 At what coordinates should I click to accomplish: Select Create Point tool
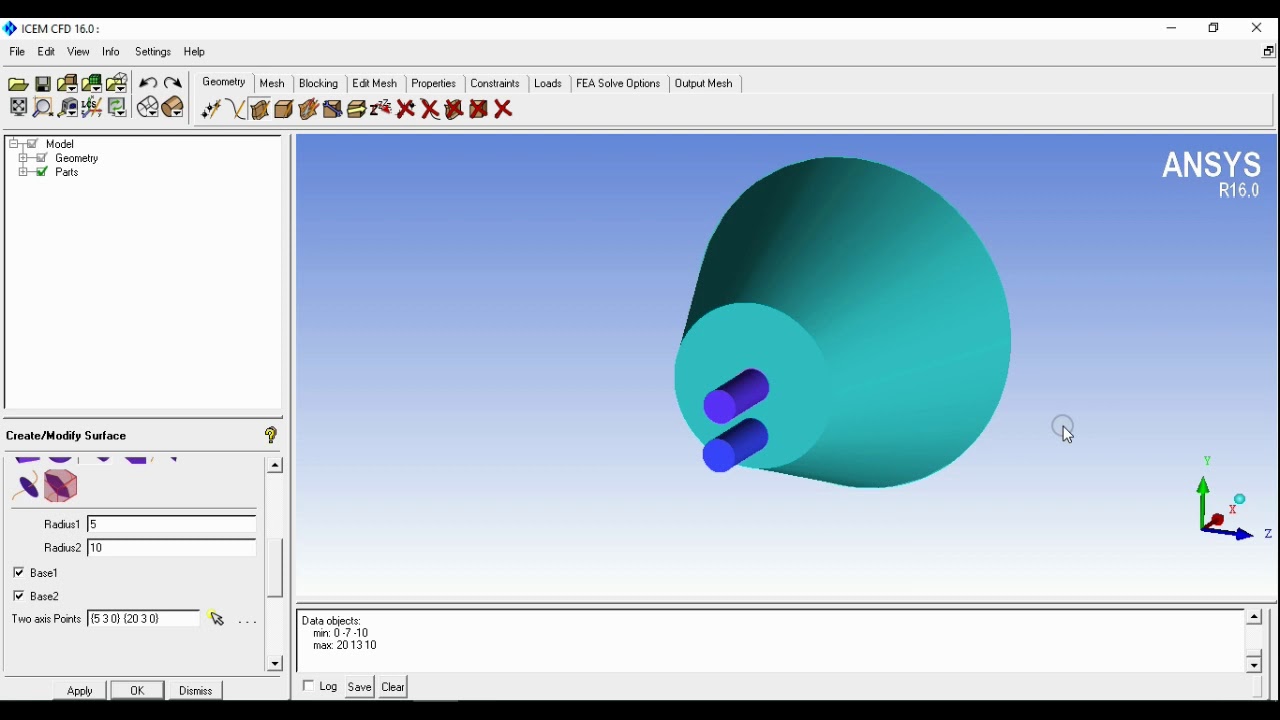(x=211, y=109)
